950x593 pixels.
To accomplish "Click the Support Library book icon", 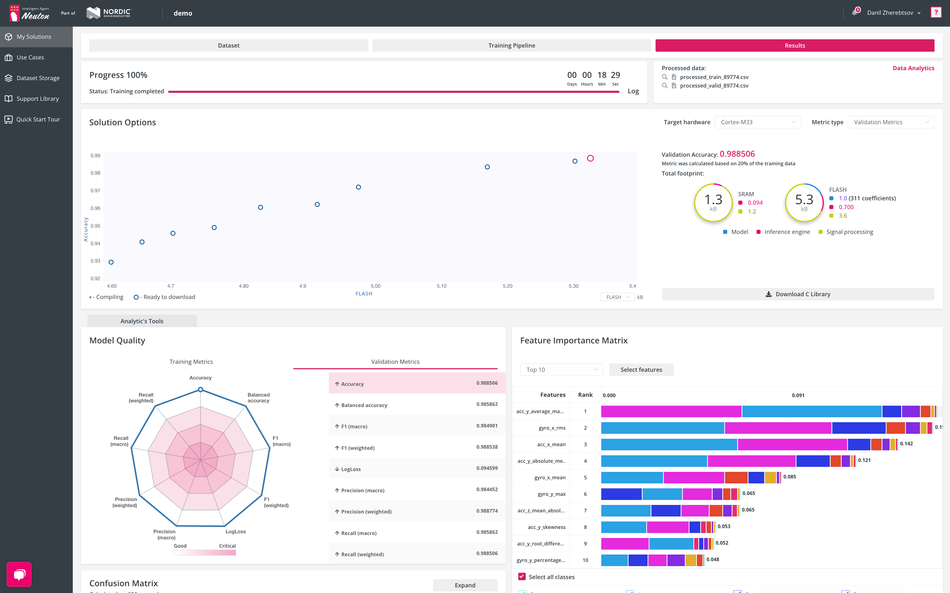I will click(9, 99).
